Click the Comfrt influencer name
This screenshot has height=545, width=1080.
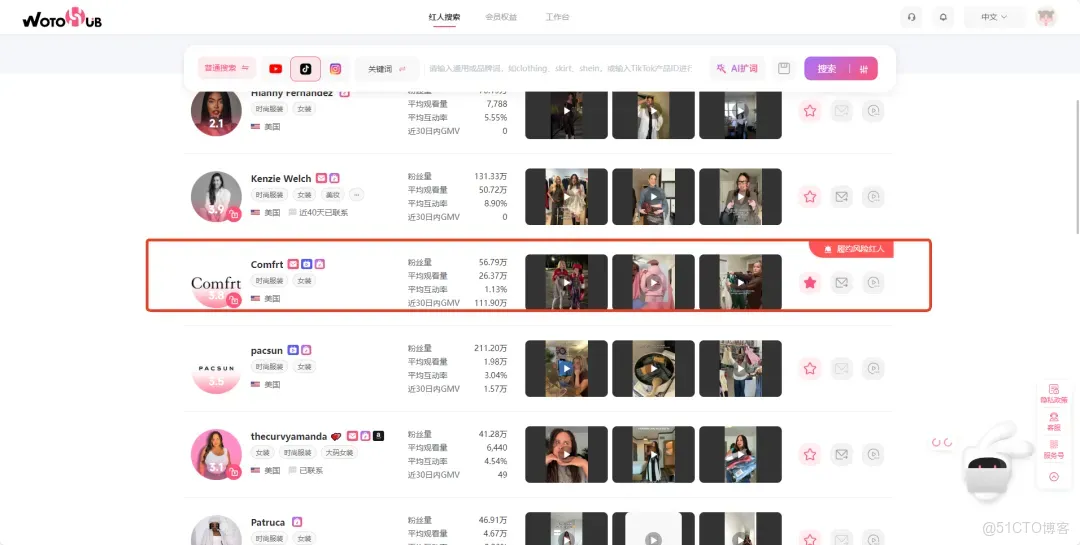(267, 265)
